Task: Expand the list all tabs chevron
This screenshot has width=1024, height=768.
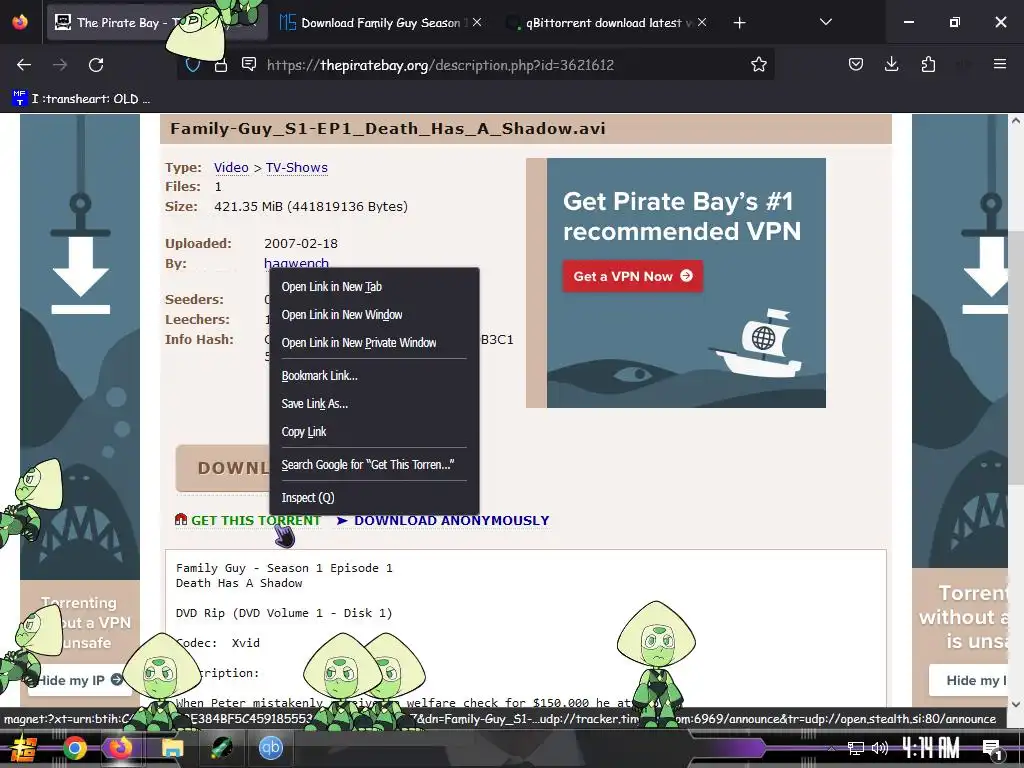Action: point(825,22)
